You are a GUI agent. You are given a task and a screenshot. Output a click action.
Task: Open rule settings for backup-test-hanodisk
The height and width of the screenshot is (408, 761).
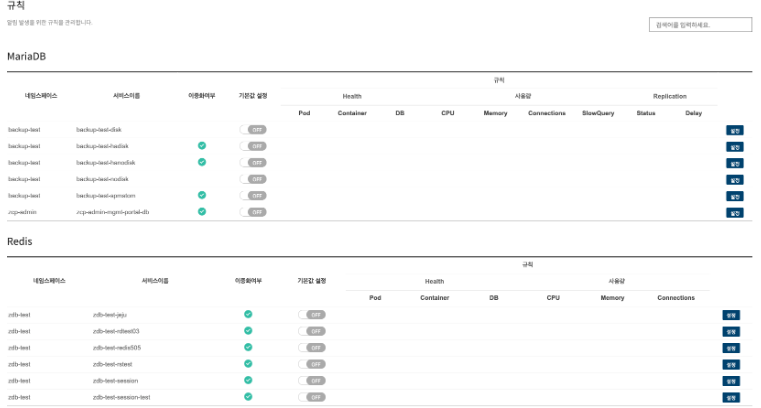tap(735, 163)
